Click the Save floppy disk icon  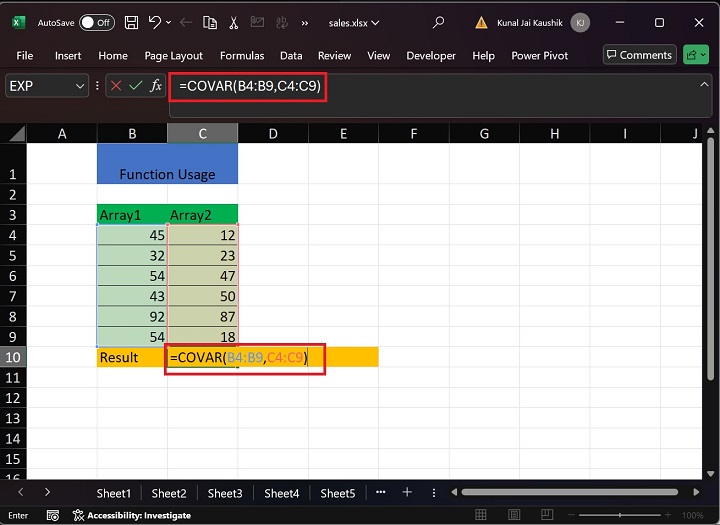tap(131, 23)
